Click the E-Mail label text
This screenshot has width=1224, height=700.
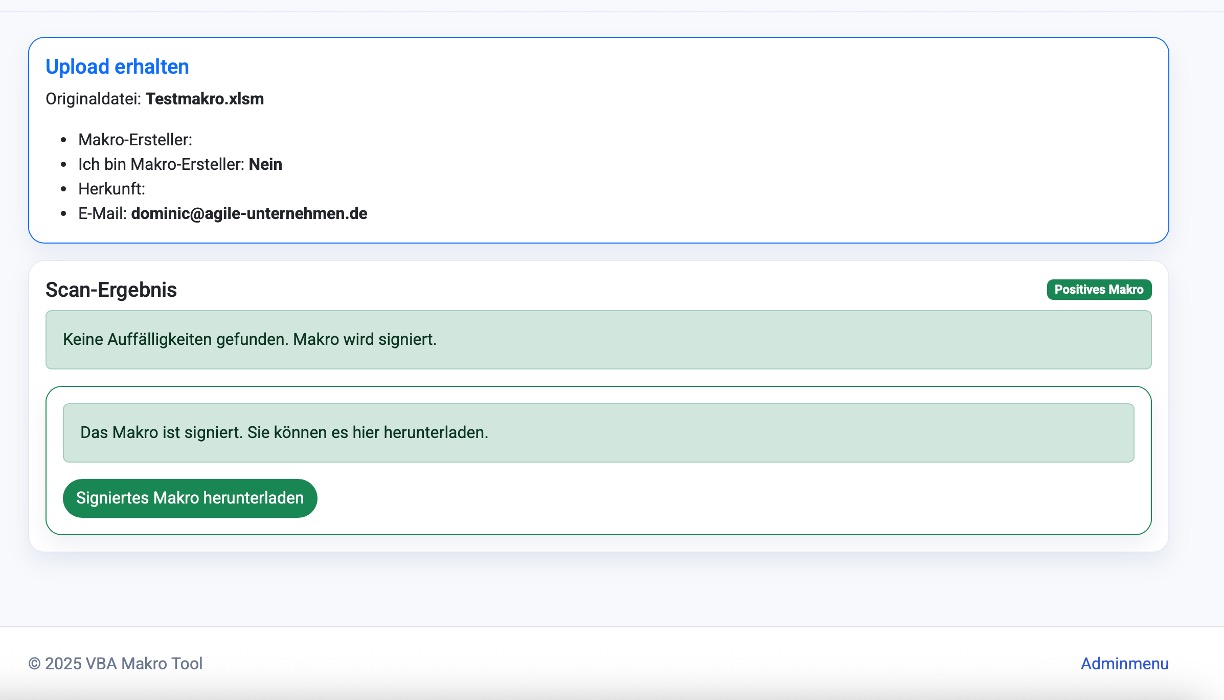(103, 213)
